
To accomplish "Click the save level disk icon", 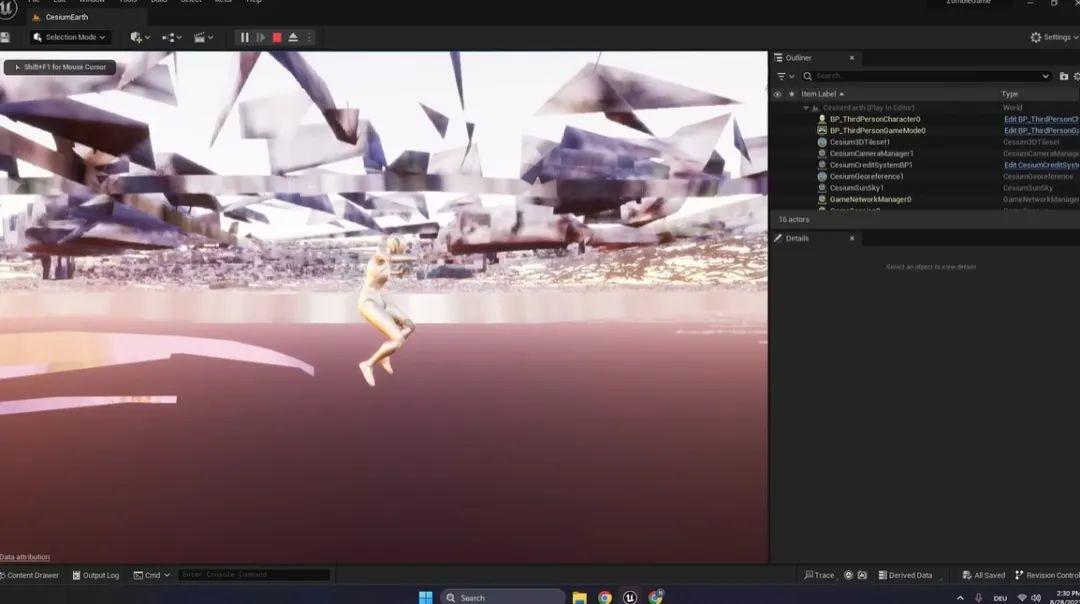I will (5, 37).
